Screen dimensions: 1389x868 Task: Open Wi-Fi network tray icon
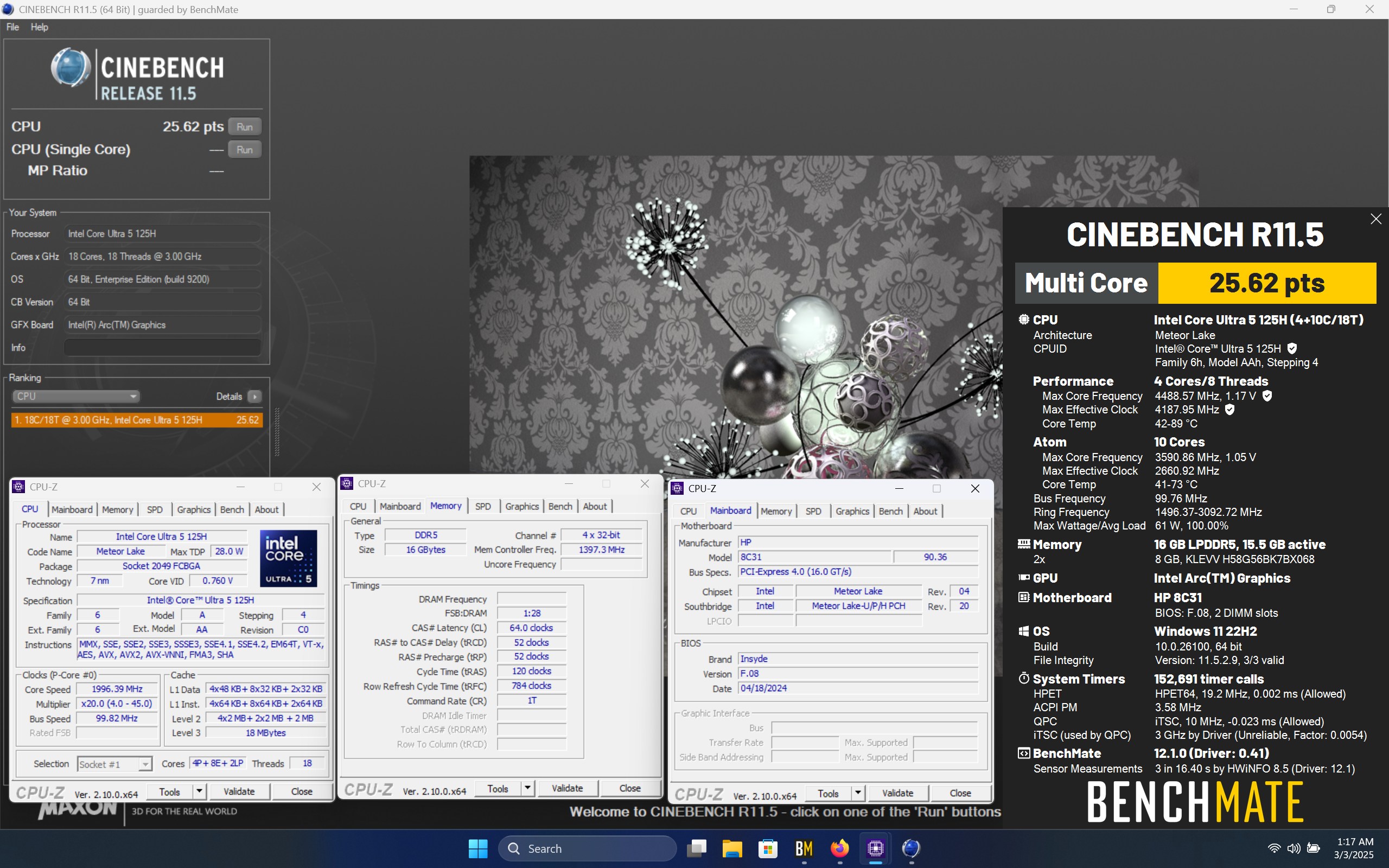coord(1274,848)
